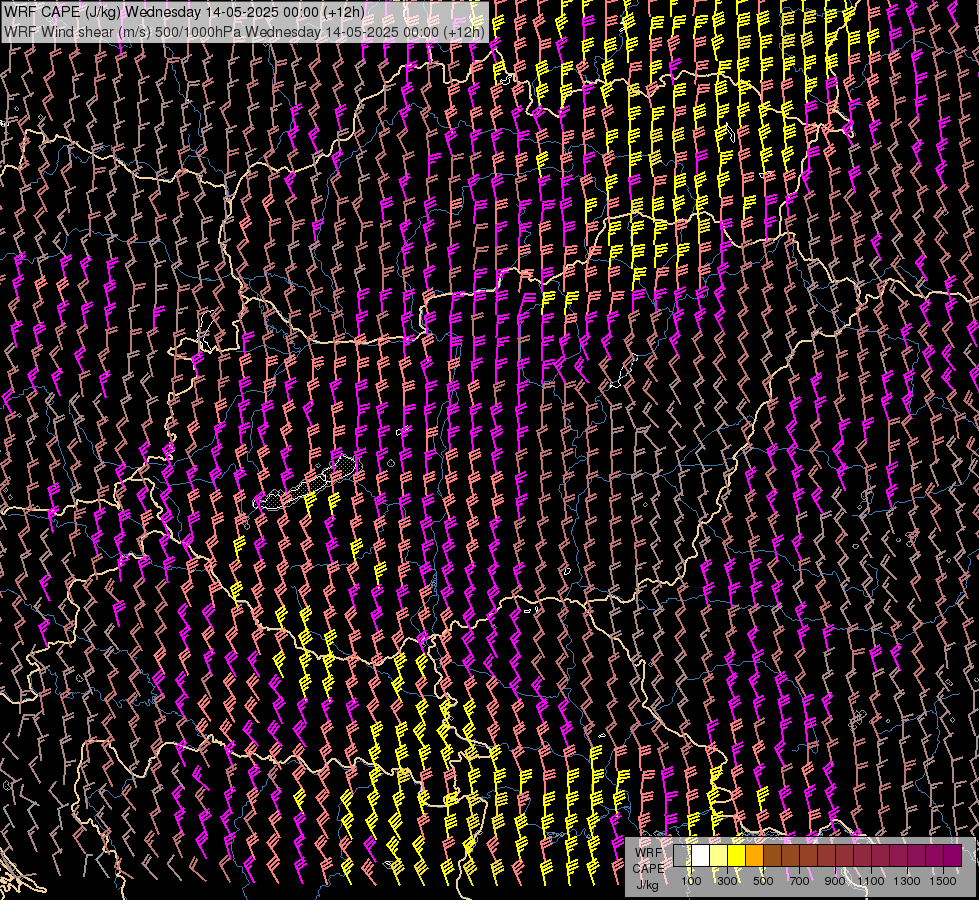Select the bright yellow CAPE legend swatch

(x=737, y=855)
